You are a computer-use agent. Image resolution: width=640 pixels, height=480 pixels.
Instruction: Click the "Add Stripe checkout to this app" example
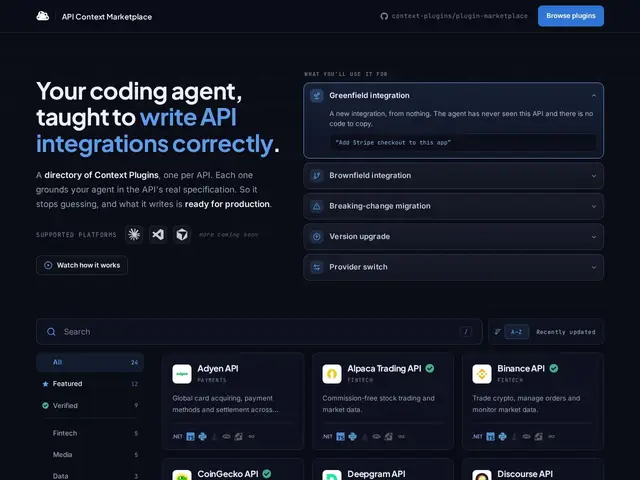tap(463, 142)
